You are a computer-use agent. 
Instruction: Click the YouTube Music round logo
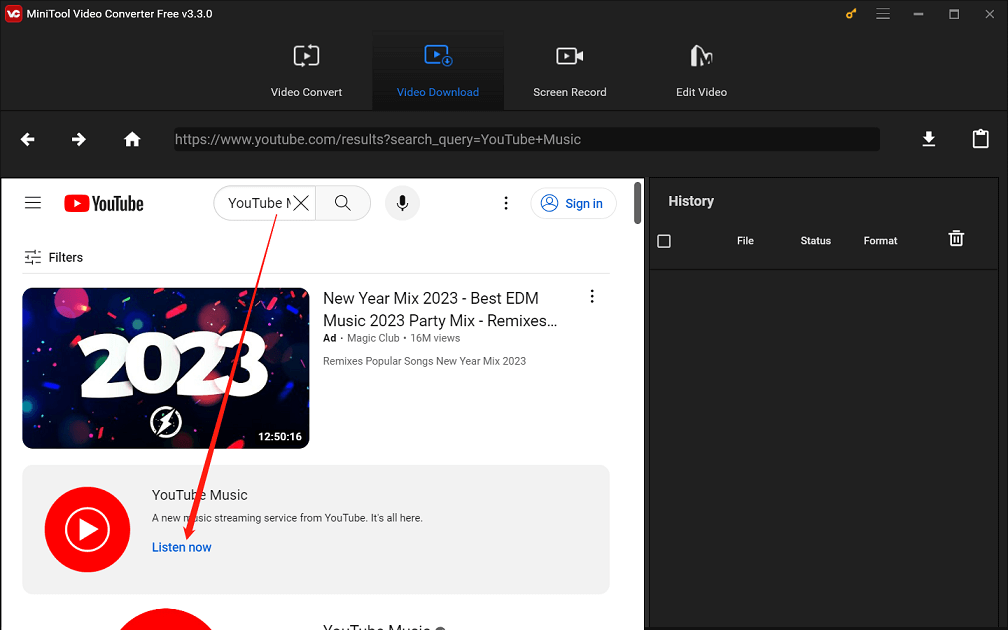pyautogui.click(x=87, y=529)
